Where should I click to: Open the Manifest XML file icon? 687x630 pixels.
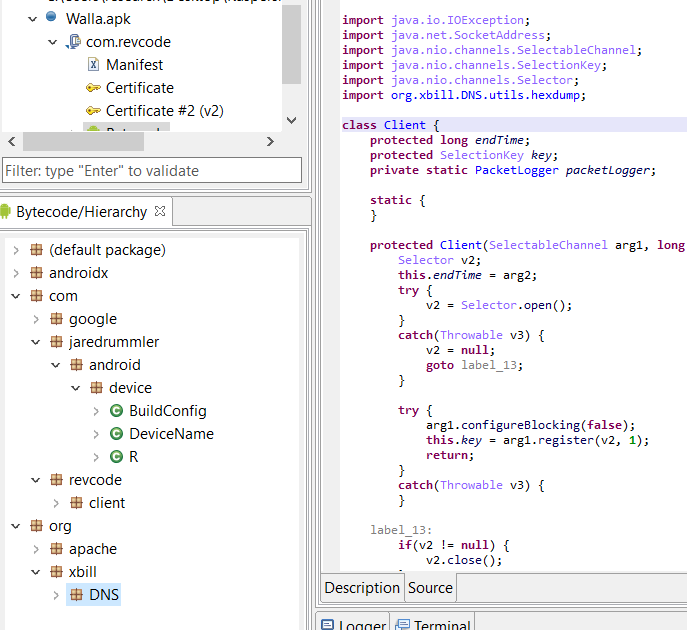coord(93,65)
